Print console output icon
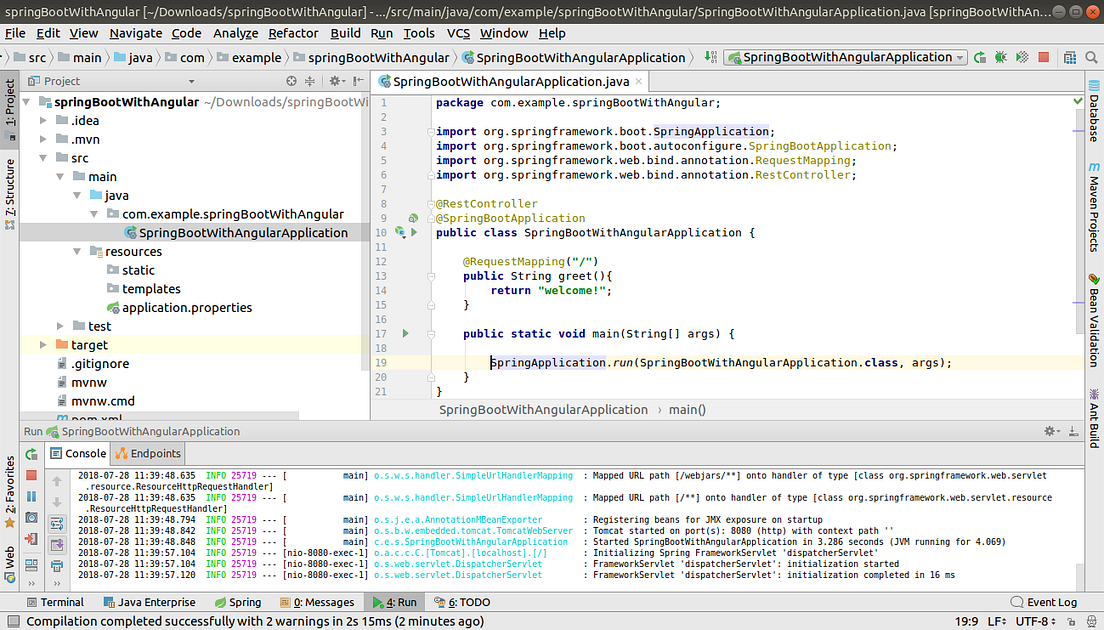The height and width of the screenshot is (630, 1104). pyautogui.click(x=57, y=565)
